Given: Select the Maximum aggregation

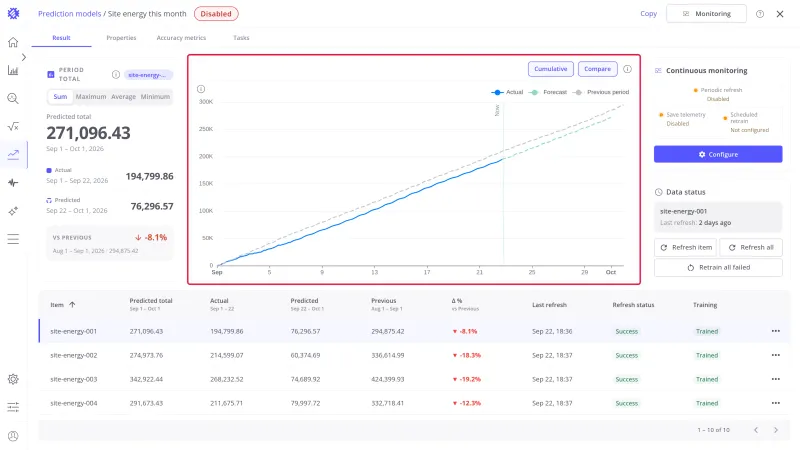Looking at the screenshot, I should [x=91, y=96].
